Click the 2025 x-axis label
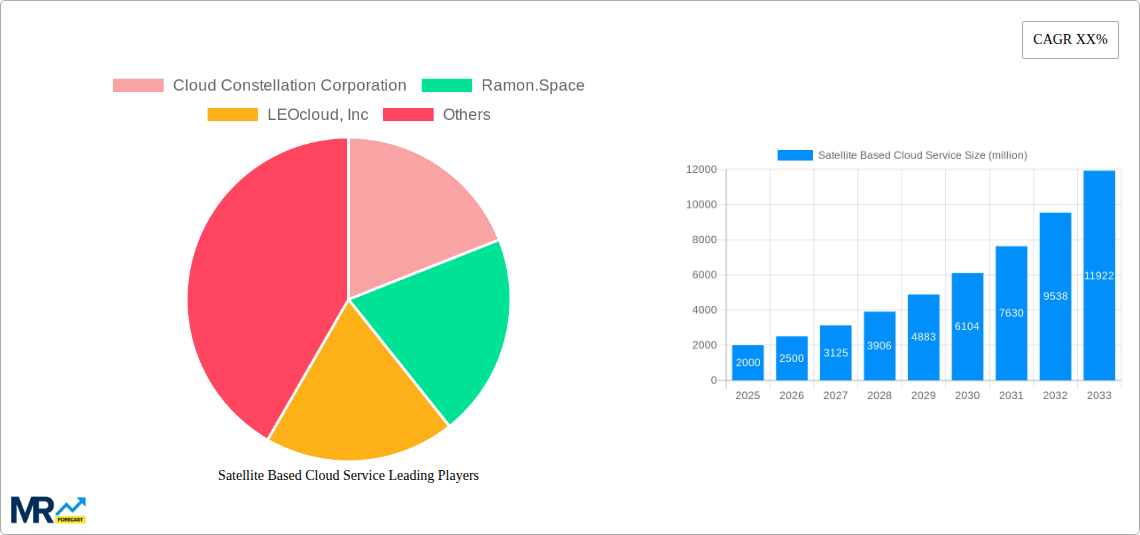 (748, 395)
